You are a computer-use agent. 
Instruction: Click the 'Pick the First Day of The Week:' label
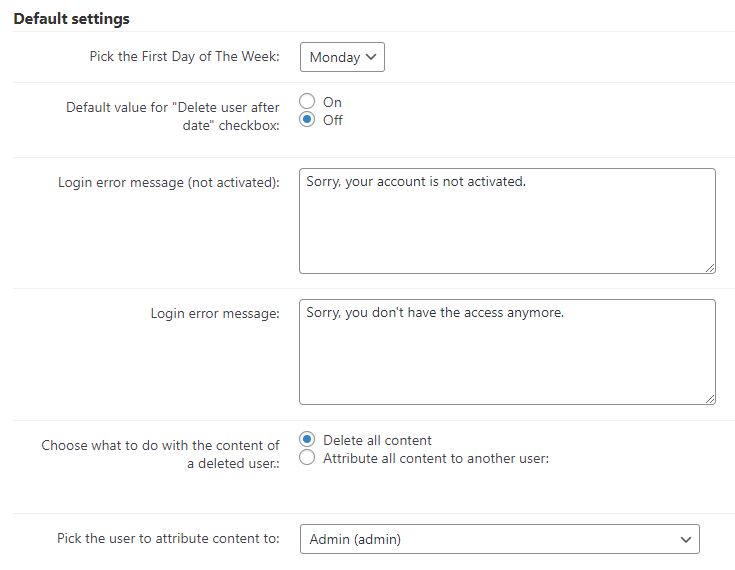pyautogui.click(x=185, y=57)
